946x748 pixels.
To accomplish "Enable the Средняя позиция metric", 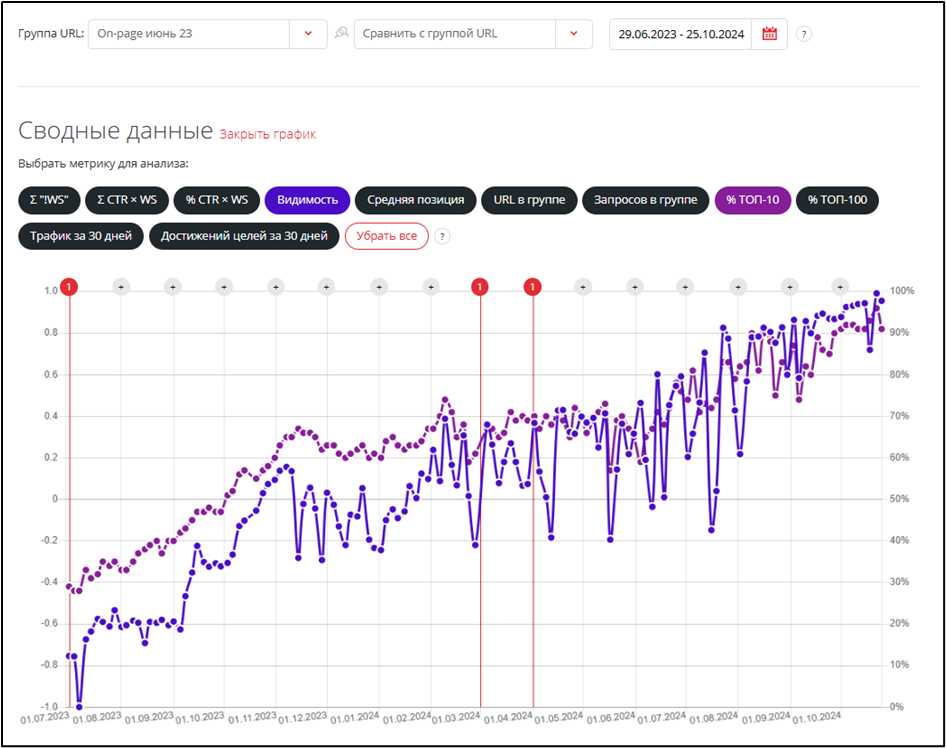I will pos(415,200).
